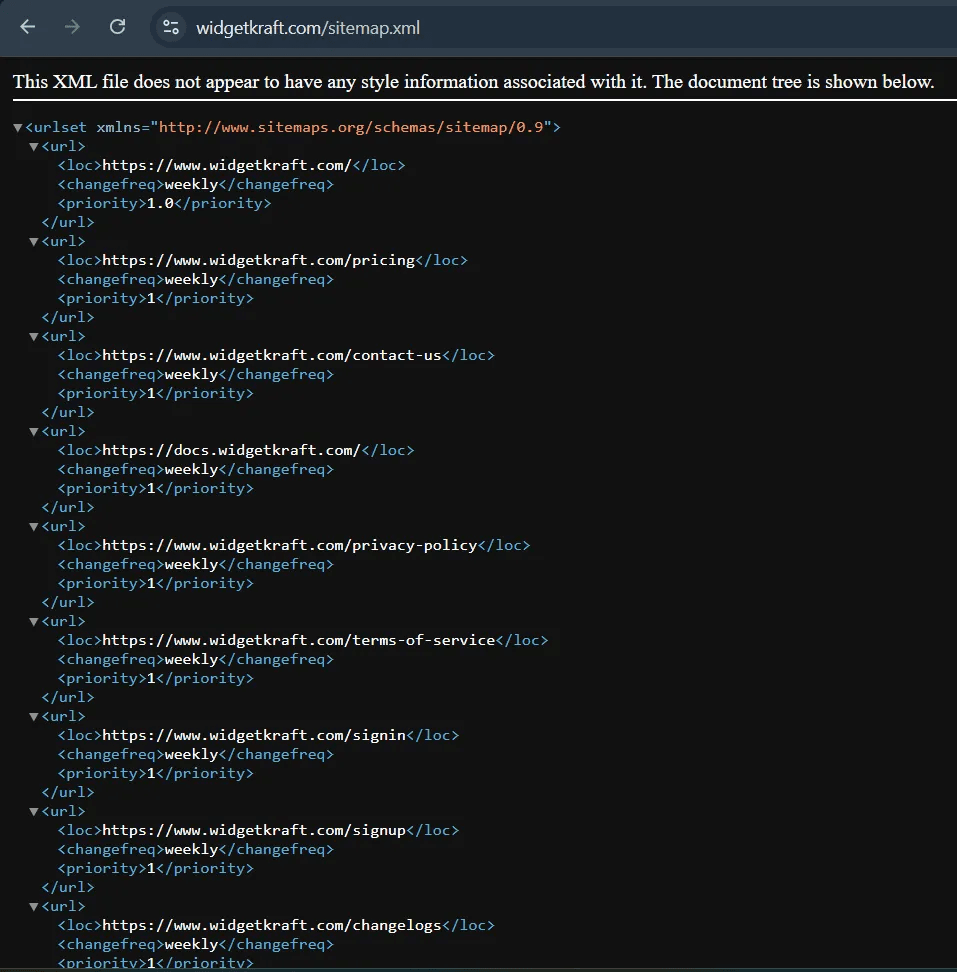Open site settings via the address bar icon
Screen dimensions: 957x972
coord(170,27)
